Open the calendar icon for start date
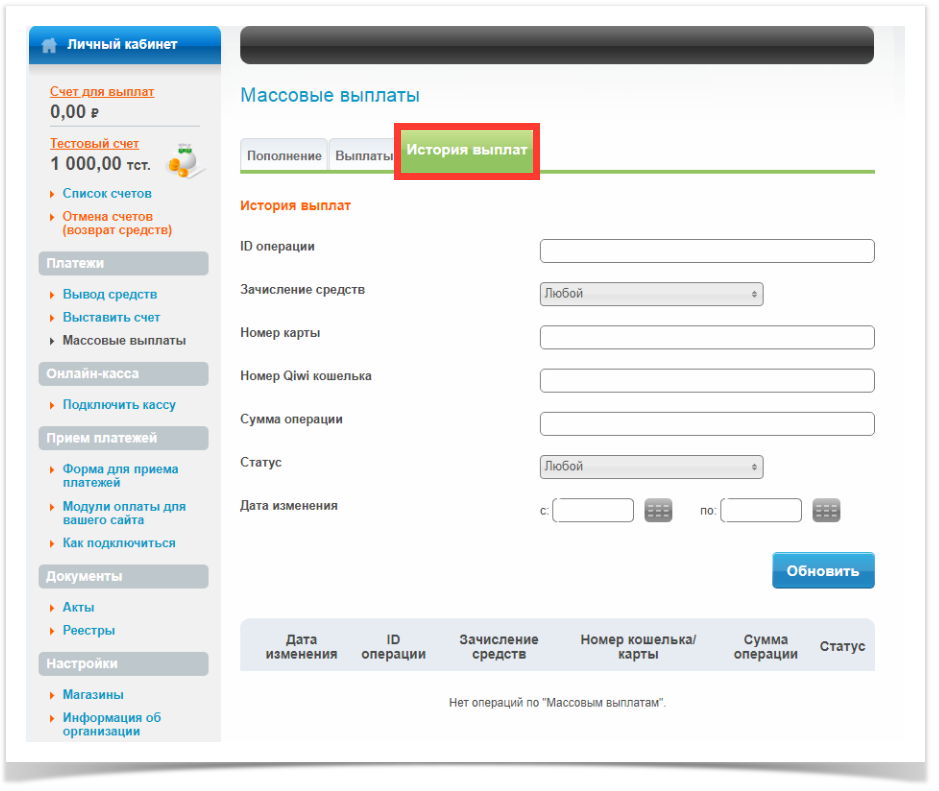Image resolution: width=939 pixels, height=791 pixels. click(x=657, y=511)
